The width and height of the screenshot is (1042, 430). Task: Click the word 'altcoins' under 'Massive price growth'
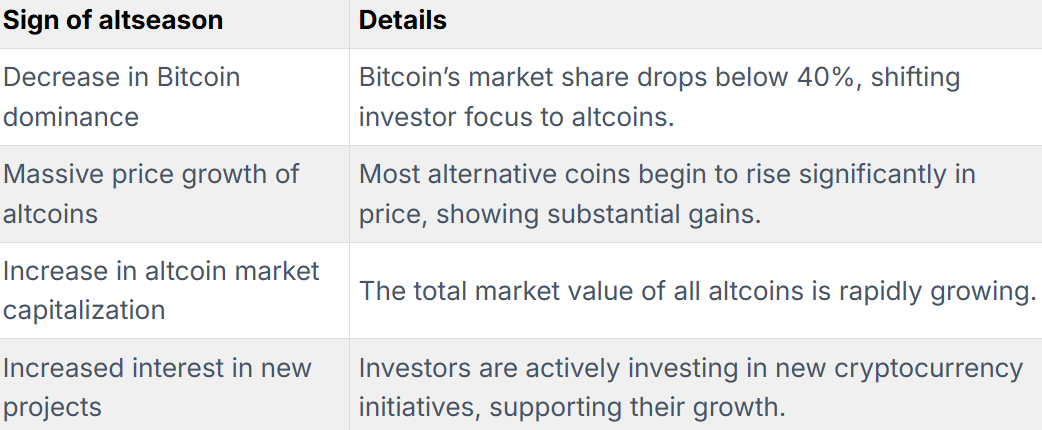pyautogui.click(x=51, y=214)
